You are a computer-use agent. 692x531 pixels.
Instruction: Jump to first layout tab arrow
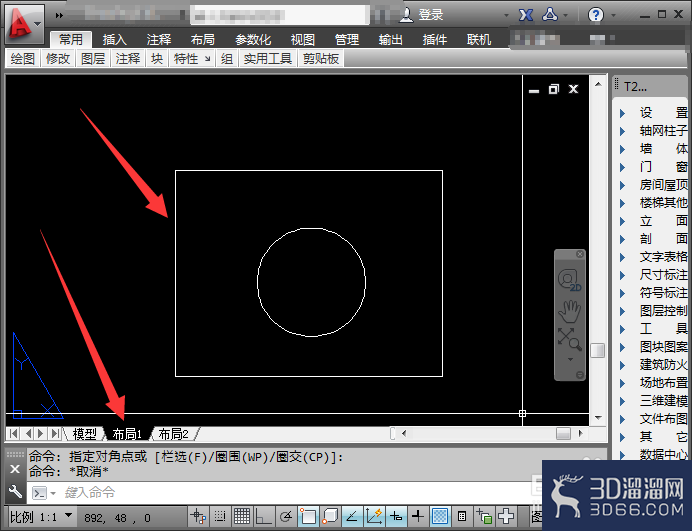[x=14, y=433]
